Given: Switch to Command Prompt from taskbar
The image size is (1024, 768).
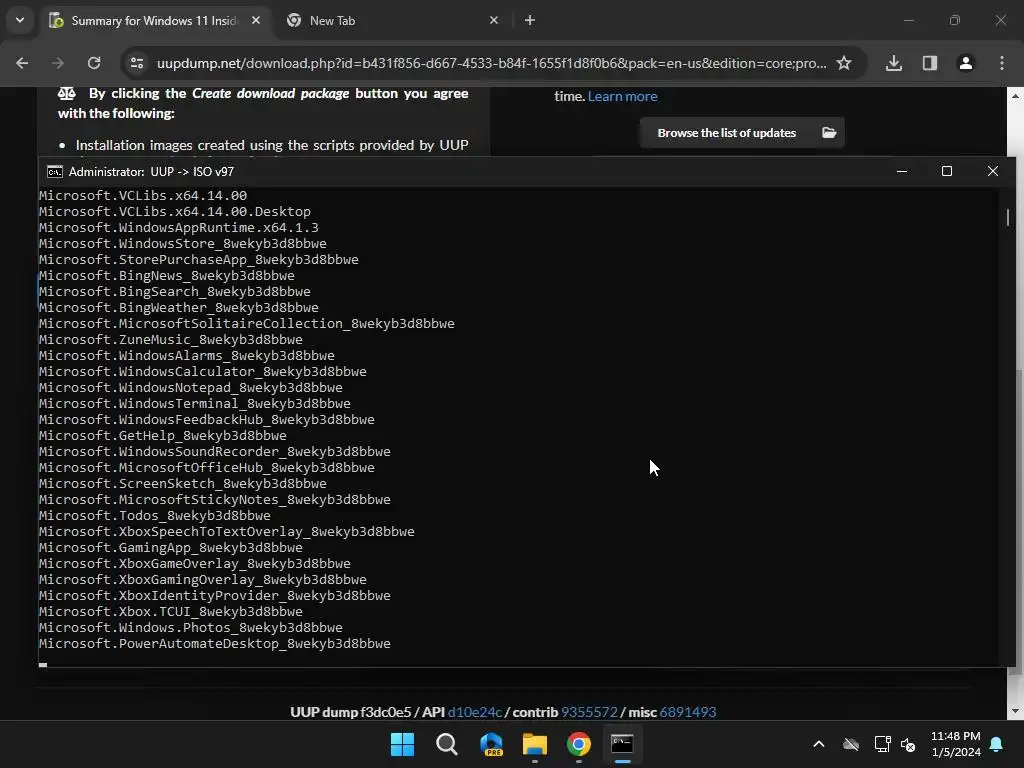Looking at the screenshot, I should point(622,744).
